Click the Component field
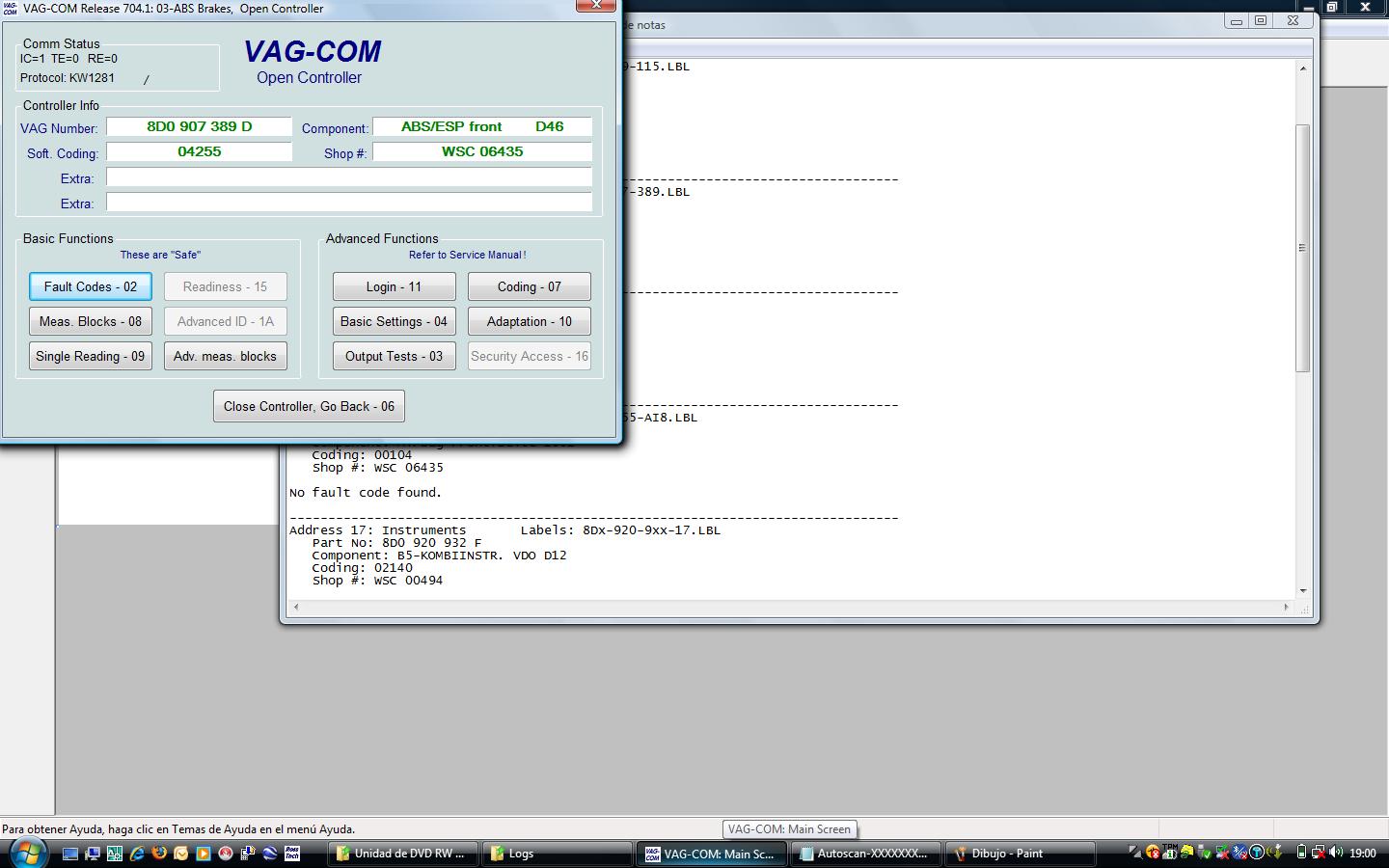The width and height of the screenshot is (1389, 868). coord(482,126)
